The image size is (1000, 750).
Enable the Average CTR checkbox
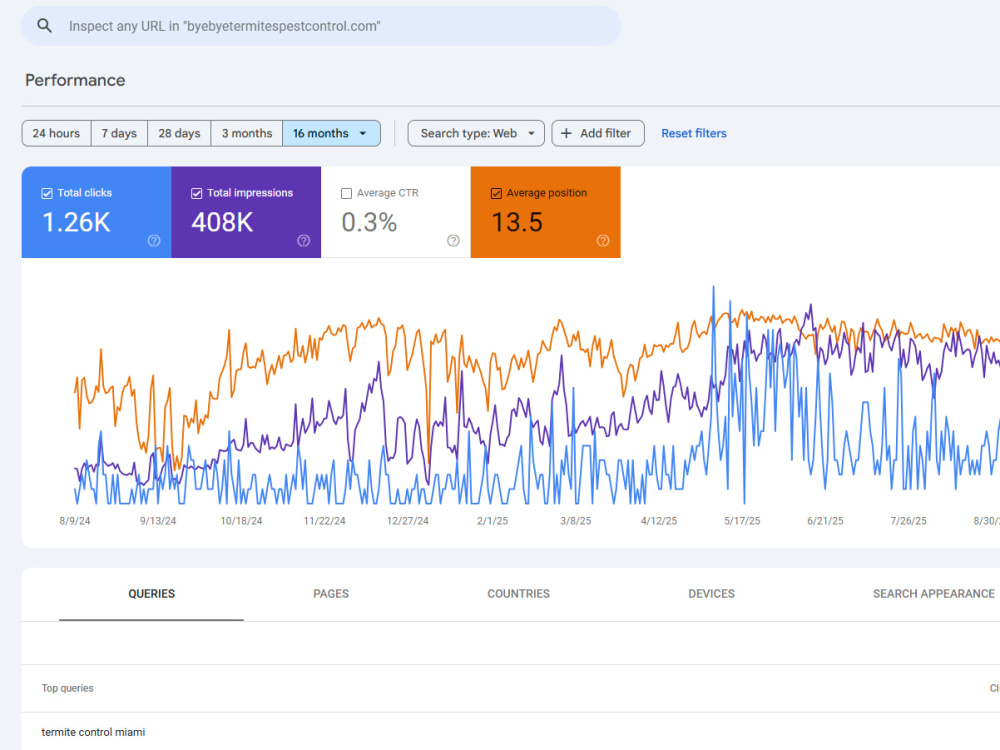tap(346, 193)
